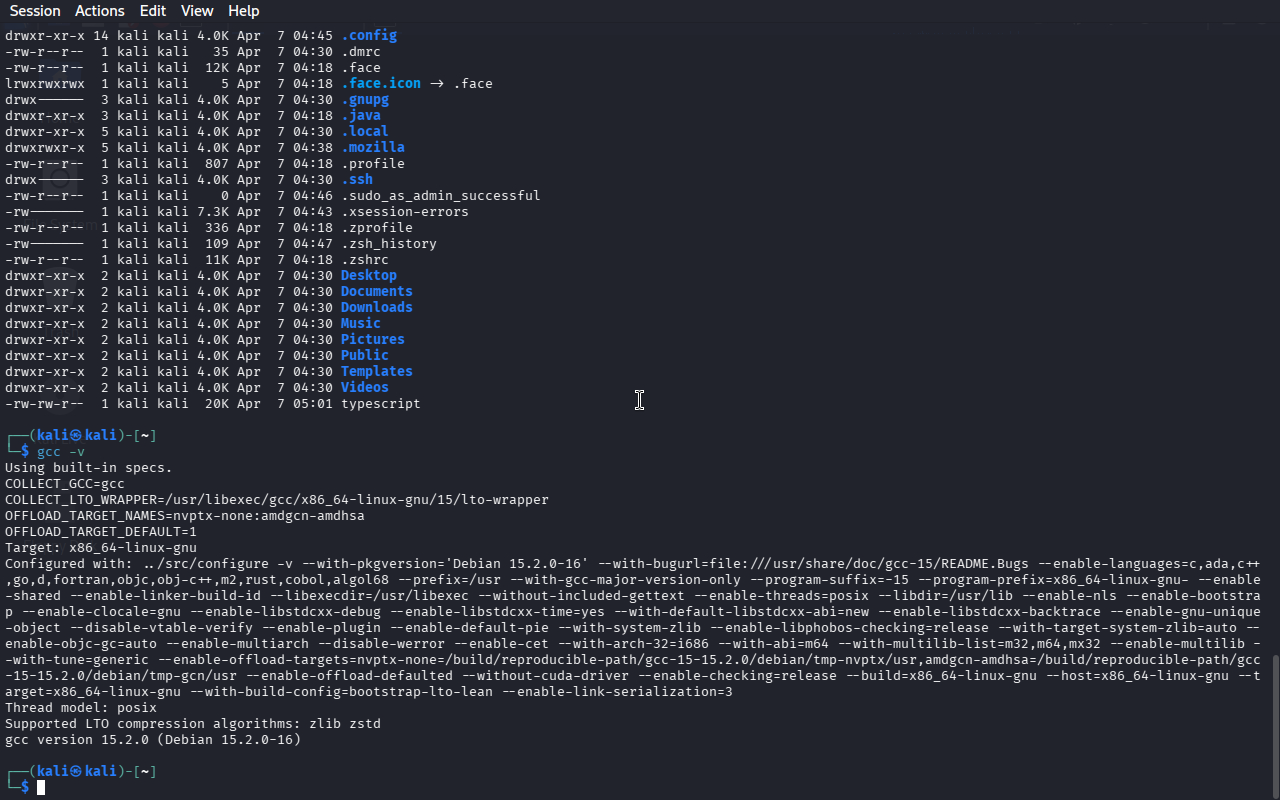Click the .mozilla directory name
Screen dimensions: 1280x800
(372, 148)
